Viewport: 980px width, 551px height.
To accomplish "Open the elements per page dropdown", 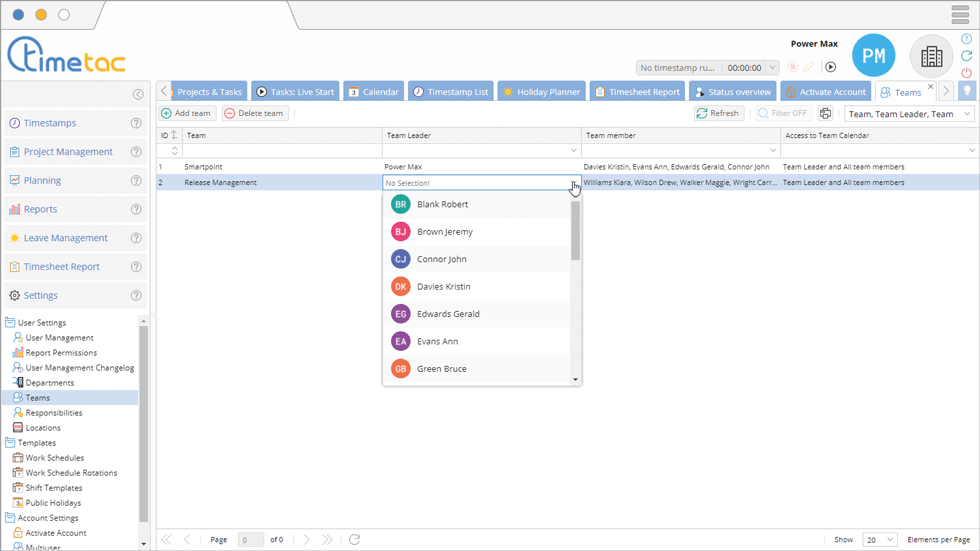I will click(x=879, y=540).
